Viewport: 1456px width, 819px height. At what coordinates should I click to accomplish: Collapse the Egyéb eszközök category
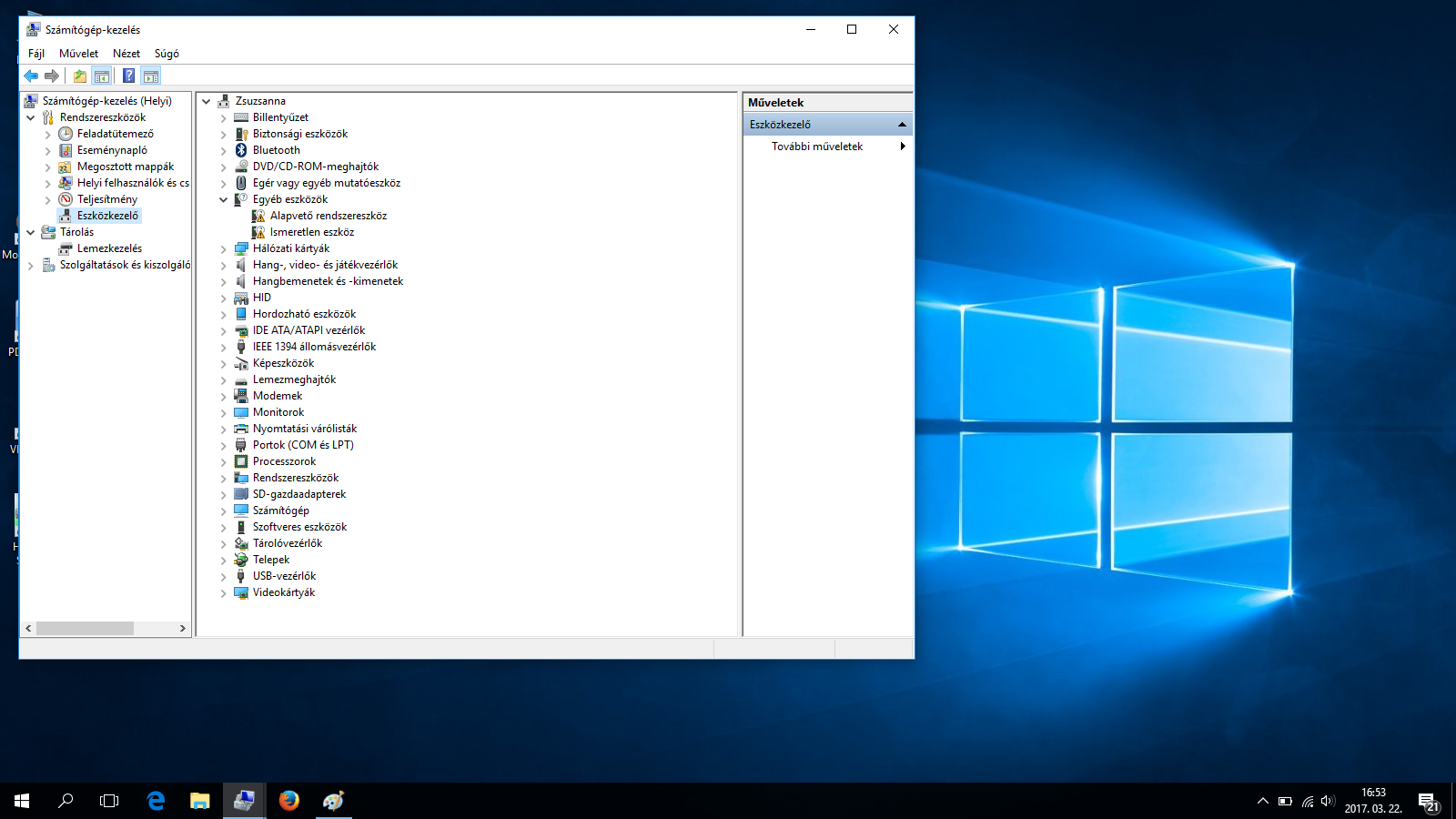(x=224, y=199)
